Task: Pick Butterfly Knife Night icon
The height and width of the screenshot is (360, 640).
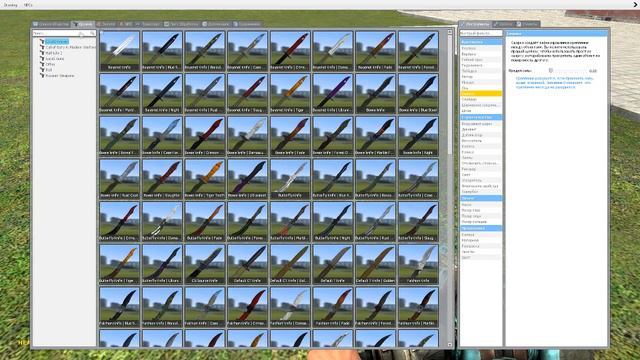Action: [333, 221]
